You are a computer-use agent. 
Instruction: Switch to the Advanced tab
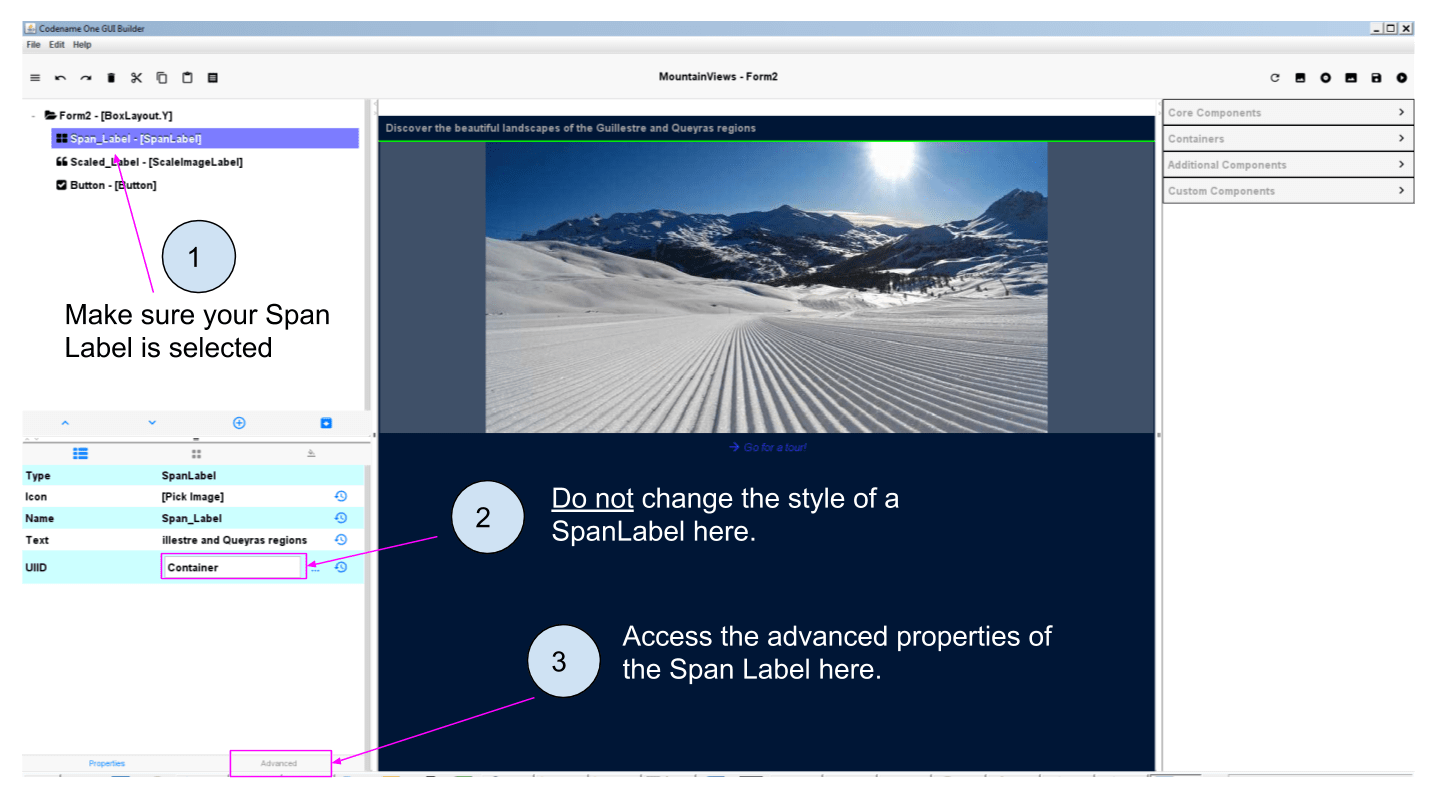(x=280, y=763)
